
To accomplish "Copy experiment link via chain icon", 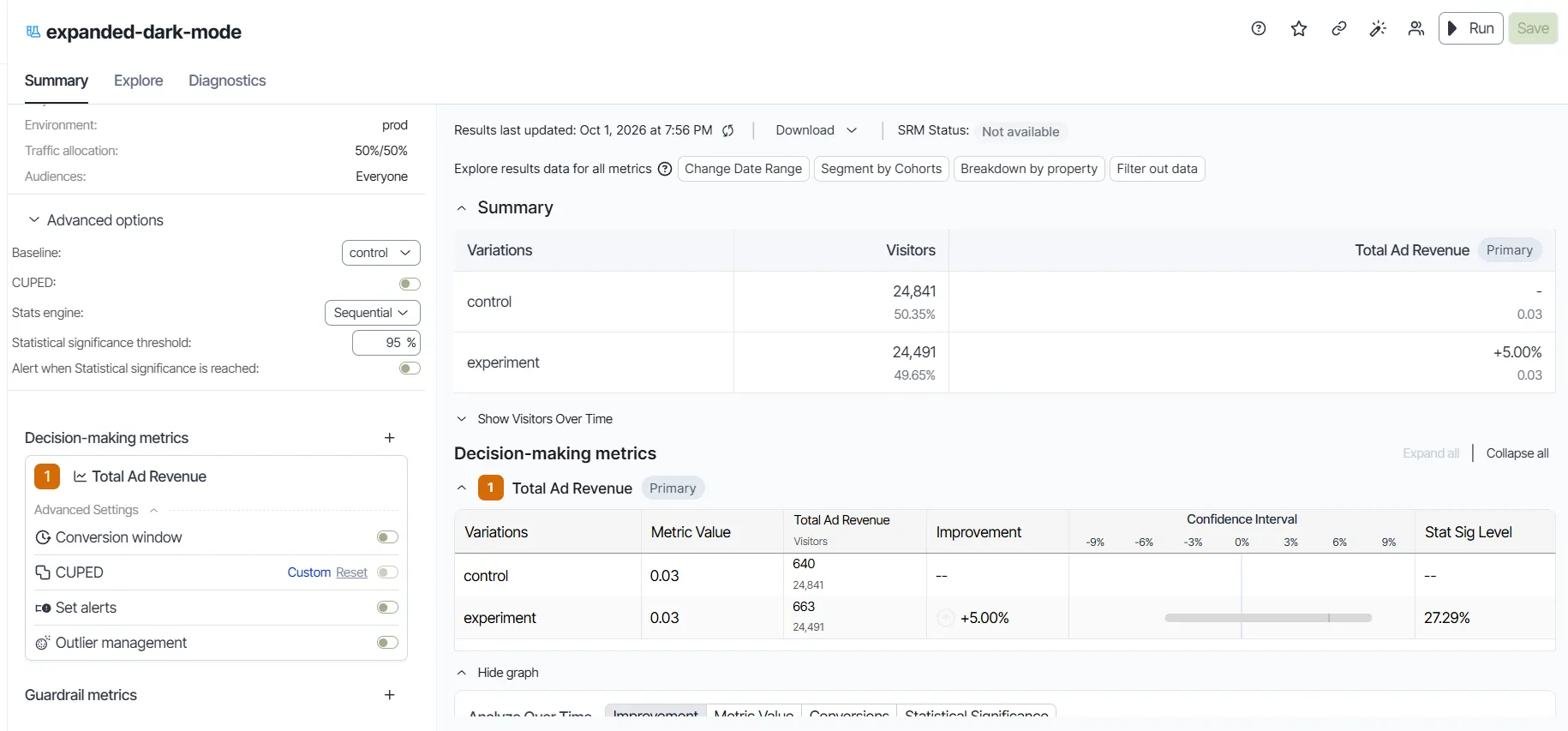I will pyautogui.click(x=1338, y=28).
